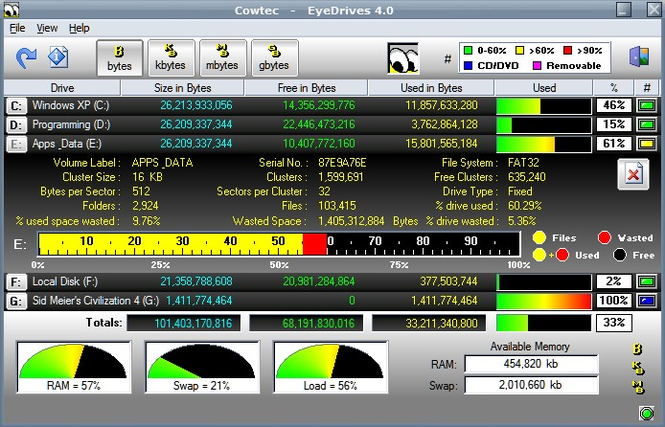Click the blue refresh arrow icon
The image size is (665, 427).
(26, 57)
